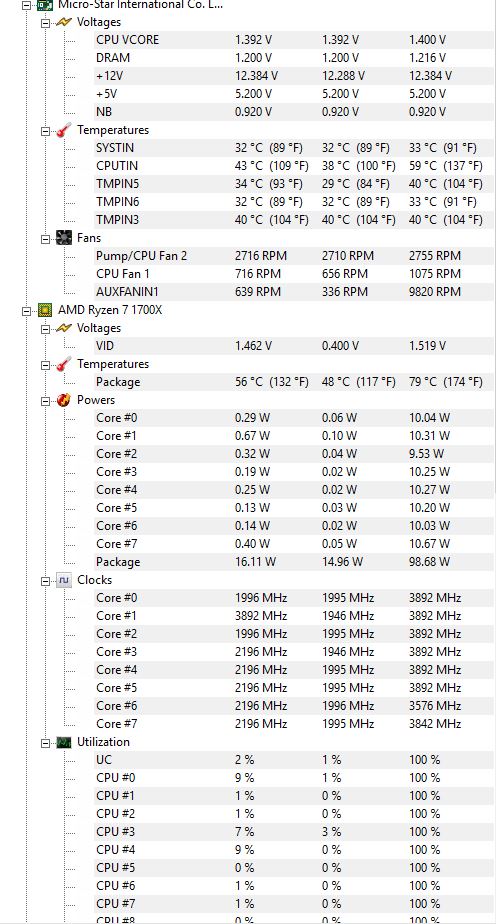Click the lightning bolt icon beside motherboard Voltages
Screen dimensions: 496x924
(63, 22)
